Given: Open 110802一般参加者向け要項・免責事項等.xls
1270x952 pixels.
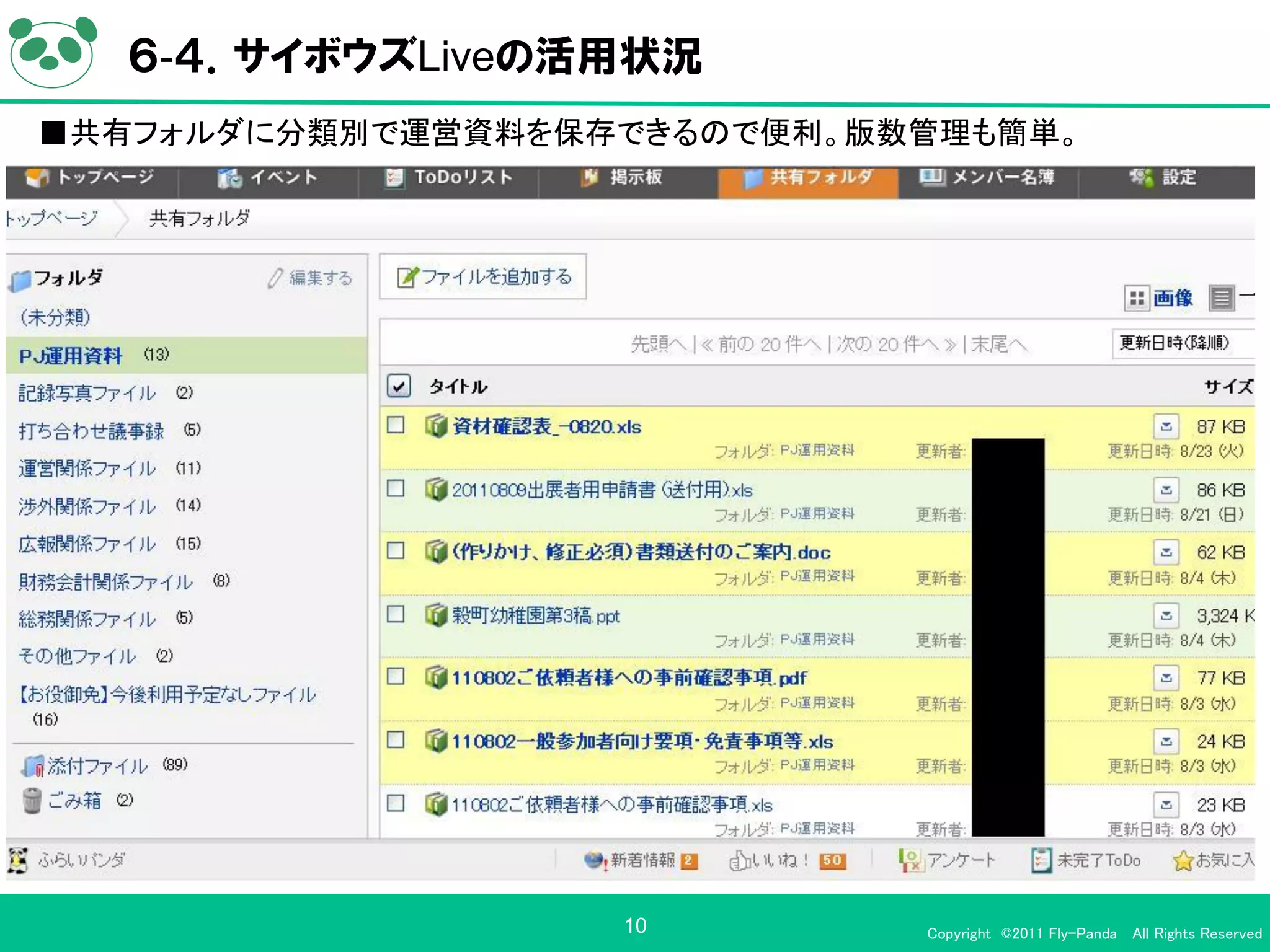Looking at the screenshot, I should (x=642, y=741).
